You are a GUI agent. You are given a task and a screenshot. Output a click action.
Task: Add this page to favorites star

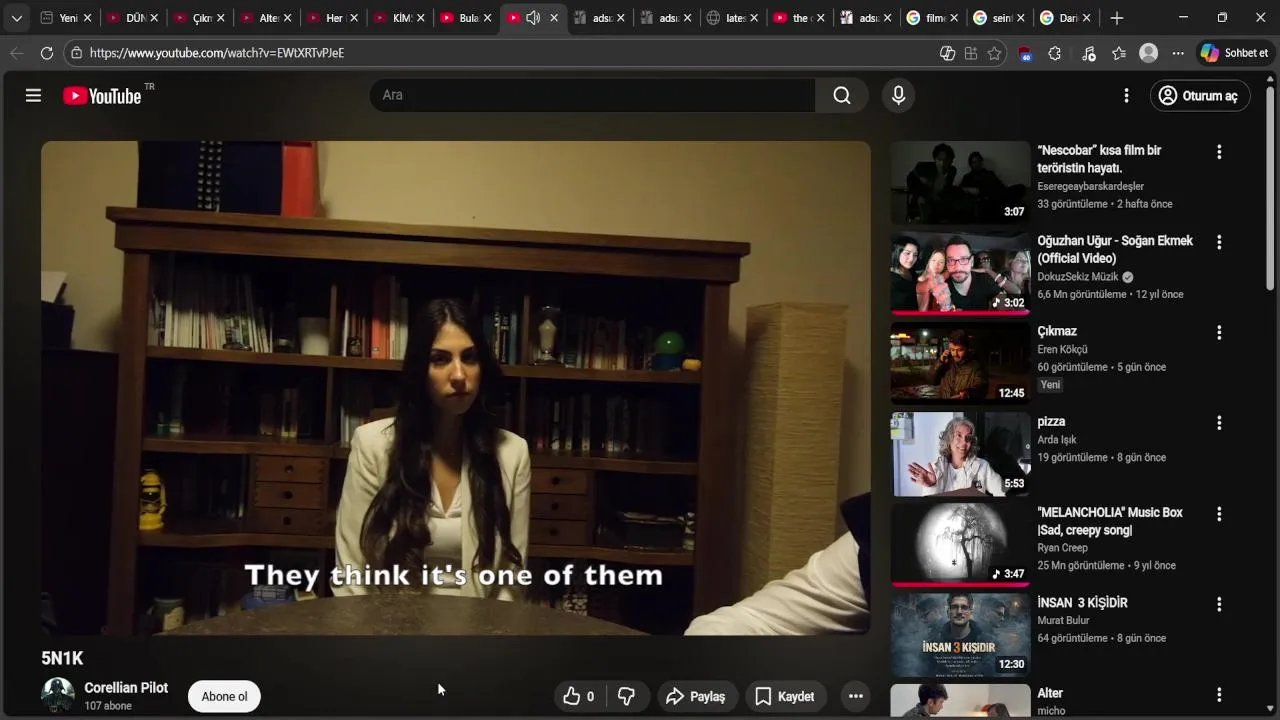pyautogui.click(x=994, y=53)
